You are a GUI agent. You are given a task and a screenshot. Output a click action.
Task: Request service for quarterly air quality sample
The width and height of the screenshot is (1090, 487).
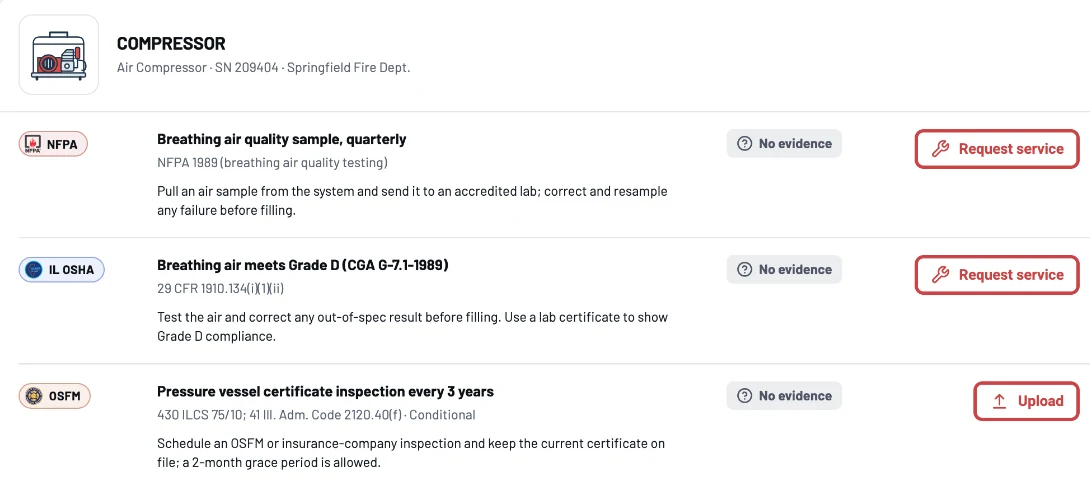997,149
